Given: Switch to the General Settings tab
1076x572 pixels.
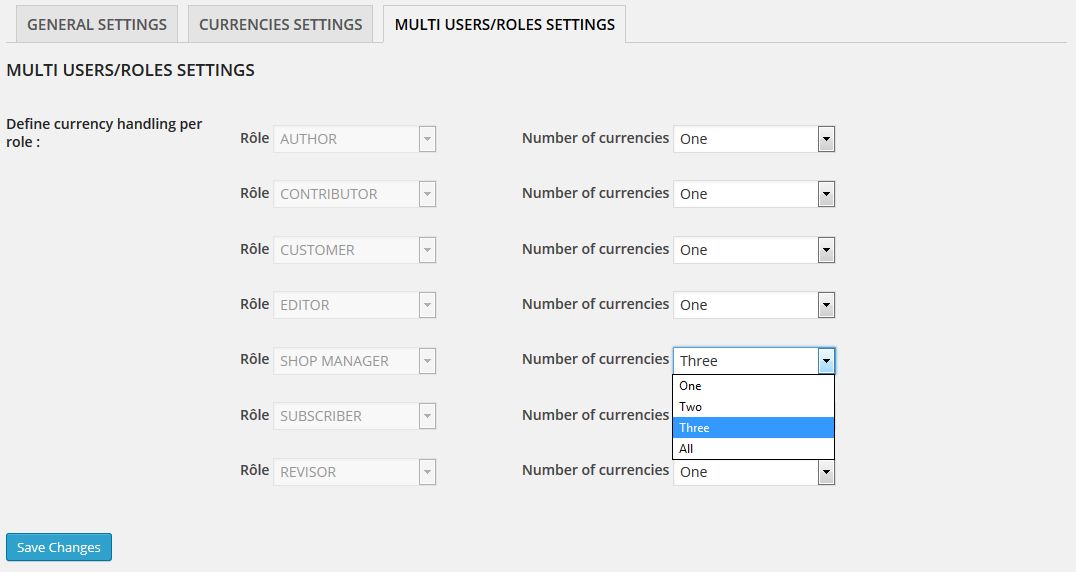Looking at the screenshot, I should coord(97,24).
